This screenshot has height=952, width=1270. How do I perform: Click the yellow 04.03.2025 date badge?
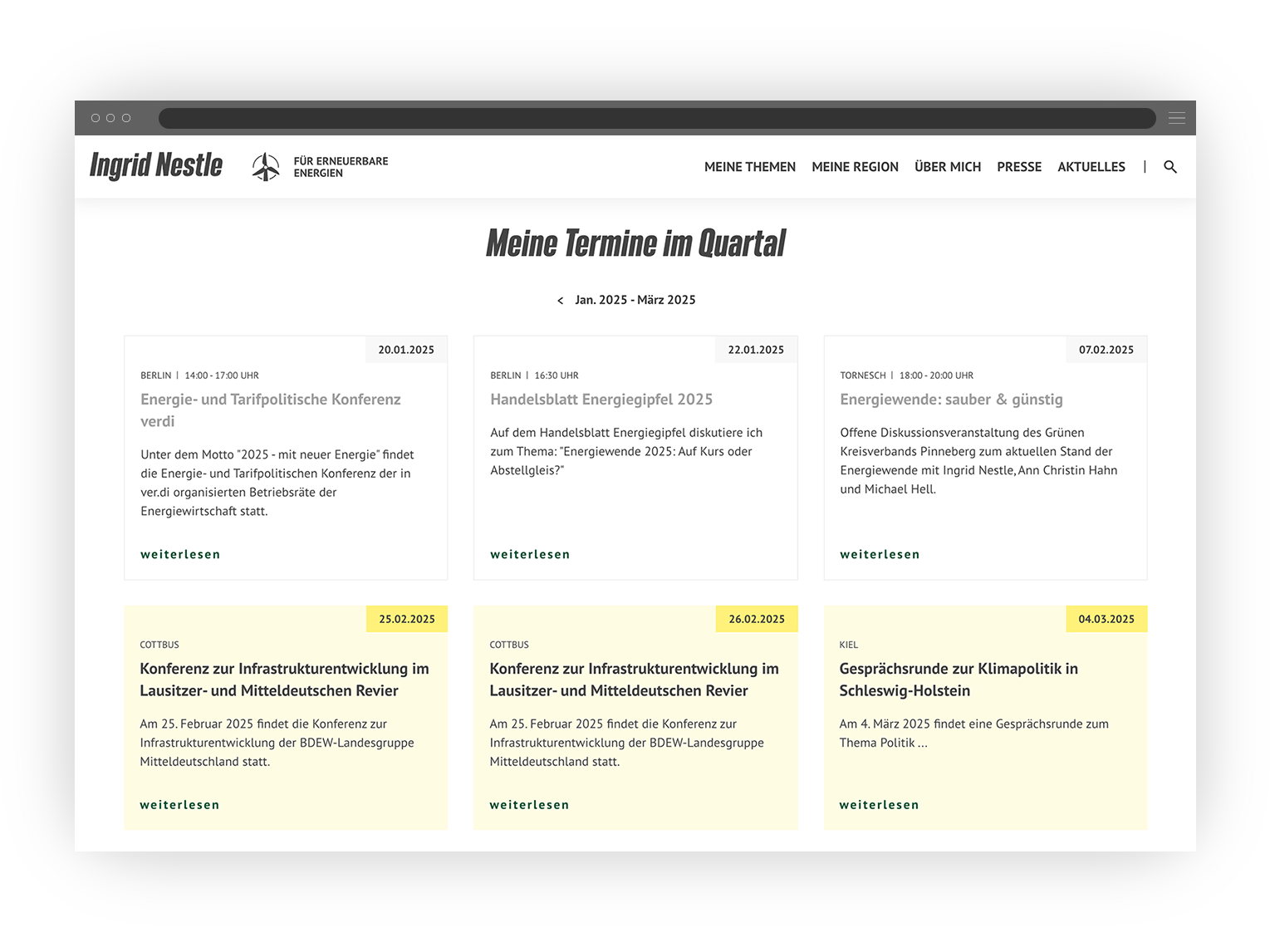click(1106, 619)
